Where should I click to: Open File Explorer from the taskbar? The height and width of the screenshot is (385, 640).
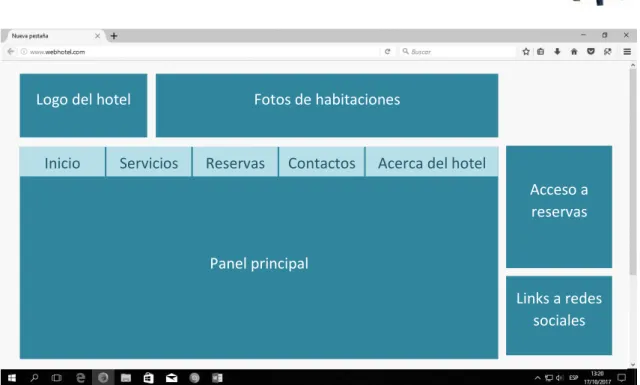tap(126, 378)
